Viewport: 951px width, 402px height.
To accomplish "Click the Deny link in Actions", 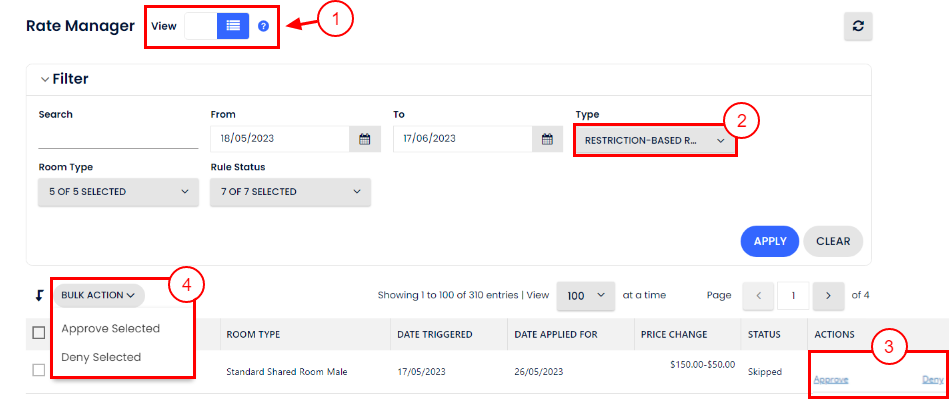I will coord(933,380).
